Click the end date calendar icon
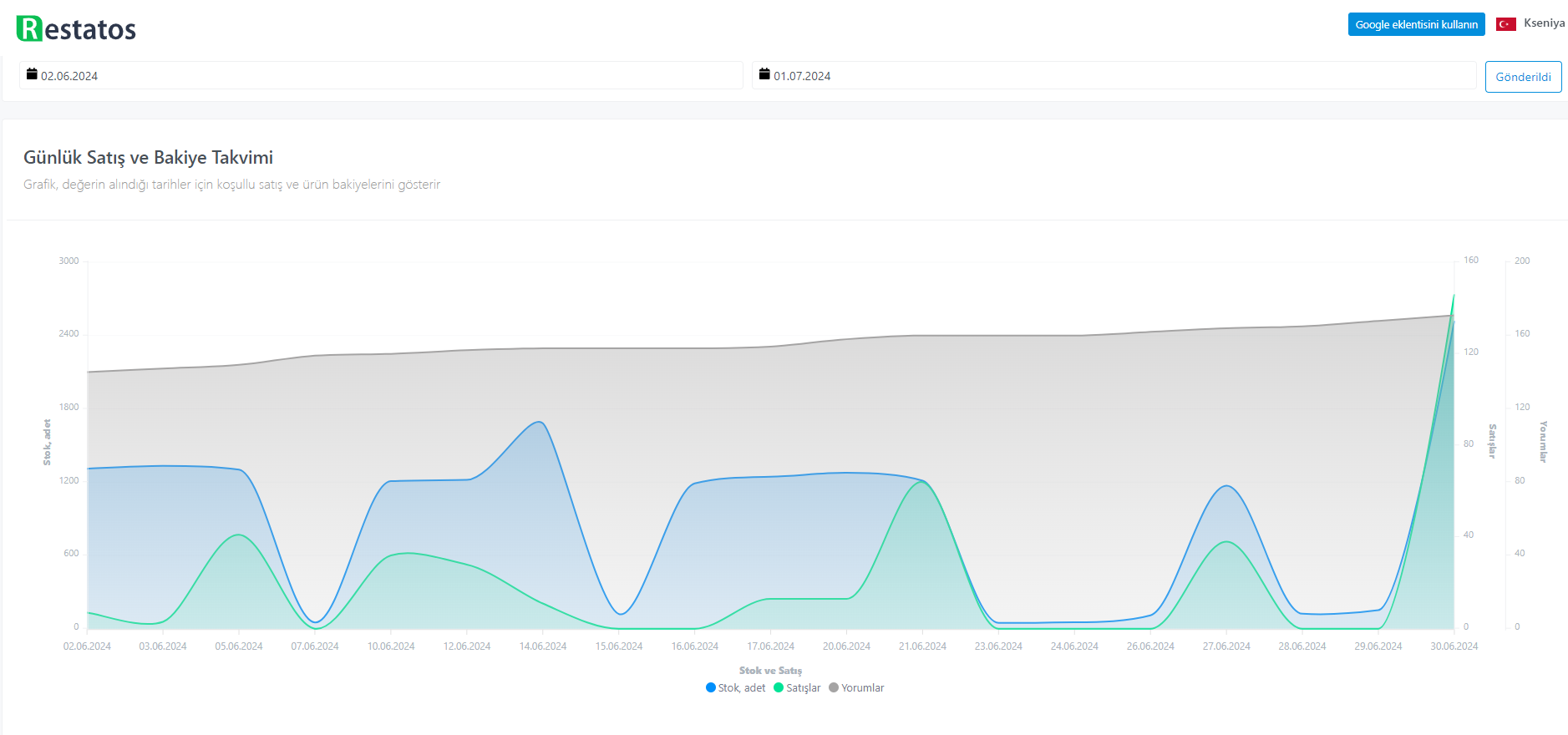This screenshot has height=735, width=1568. tap(764, 74)
